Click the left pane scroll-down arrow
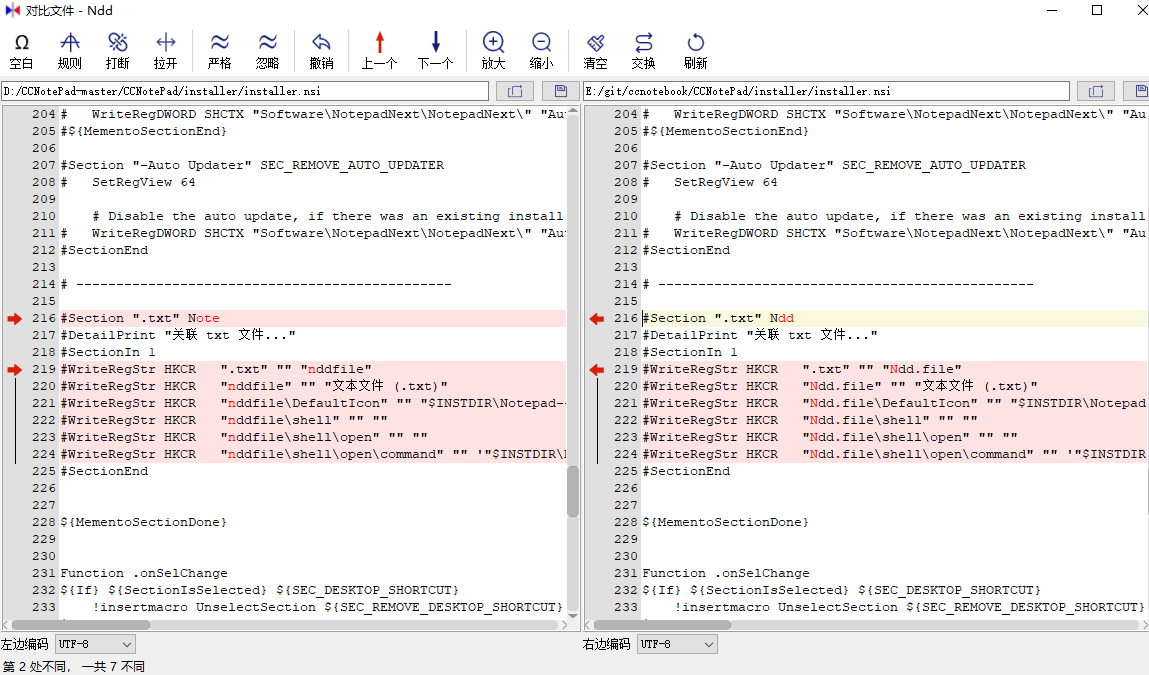Viewport: 1149px width, 675px height. [x=573, y=616]
